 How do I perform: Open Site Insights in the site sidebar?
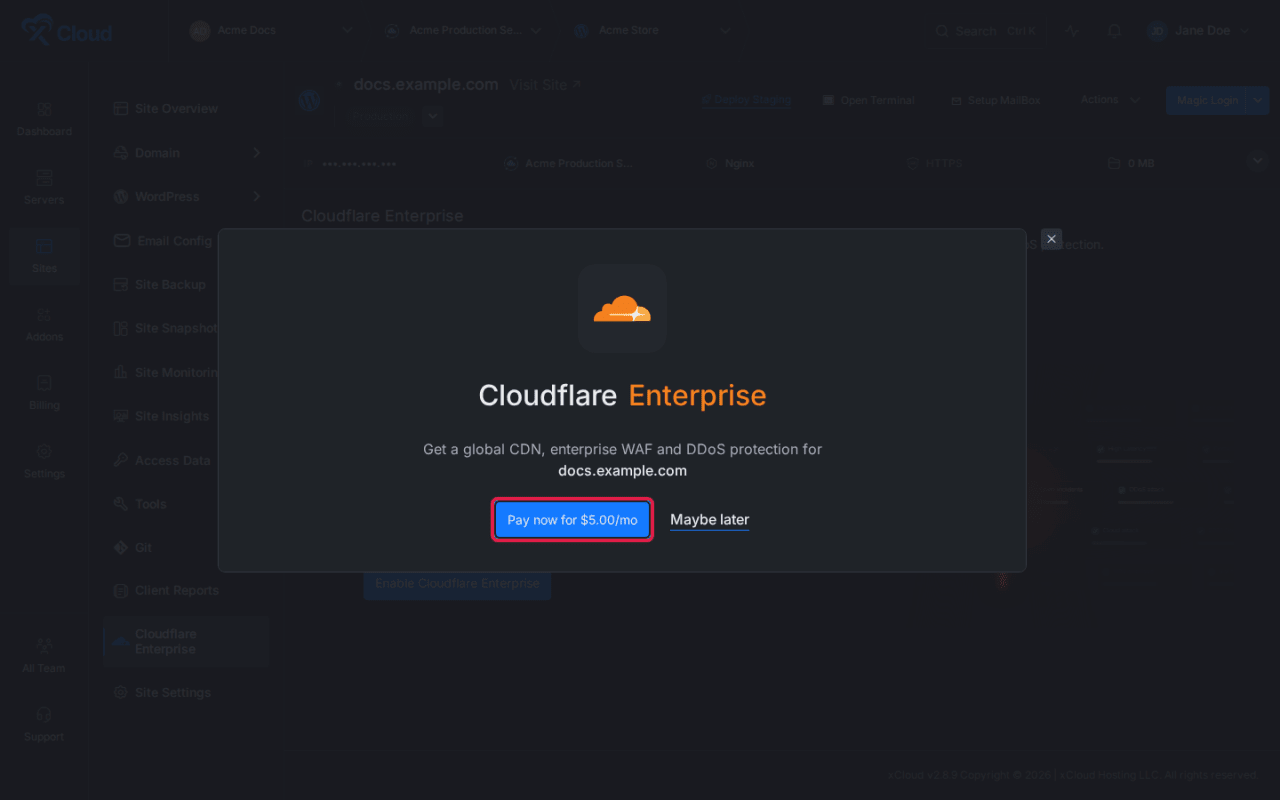coord(161,417)
